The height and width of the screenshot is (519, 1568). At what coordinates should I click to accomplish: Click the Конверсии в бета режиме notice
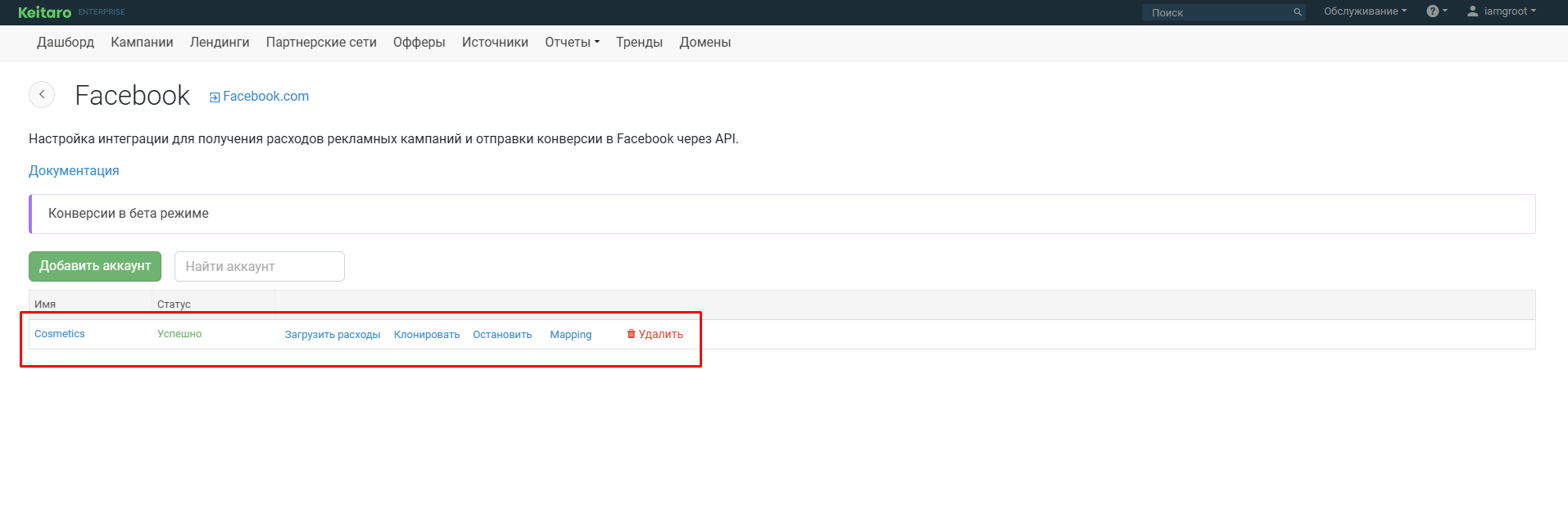(x=782, y=214)
